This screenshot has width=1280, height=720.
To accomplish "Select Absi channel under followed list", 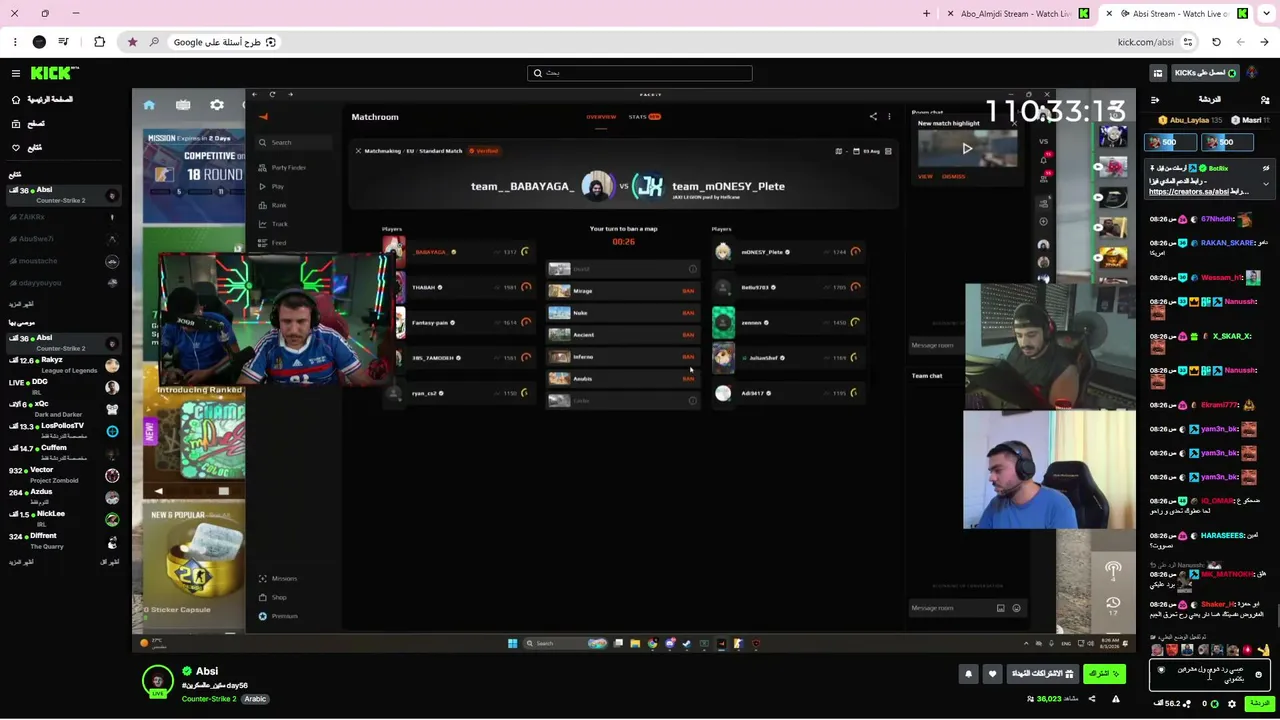I will click(63, 195).
